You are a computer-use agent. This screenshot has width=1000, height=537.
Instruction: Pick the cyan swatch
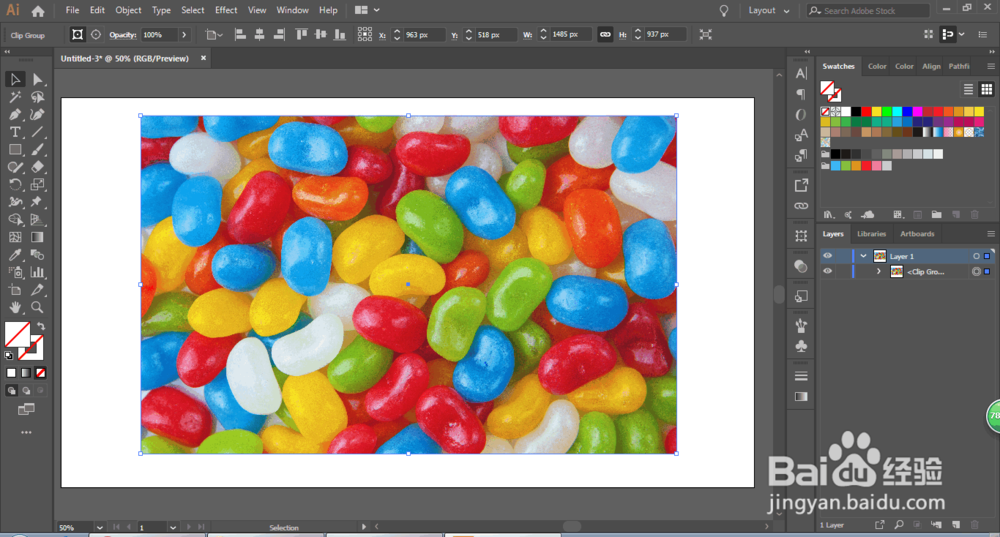click(897, 112)
